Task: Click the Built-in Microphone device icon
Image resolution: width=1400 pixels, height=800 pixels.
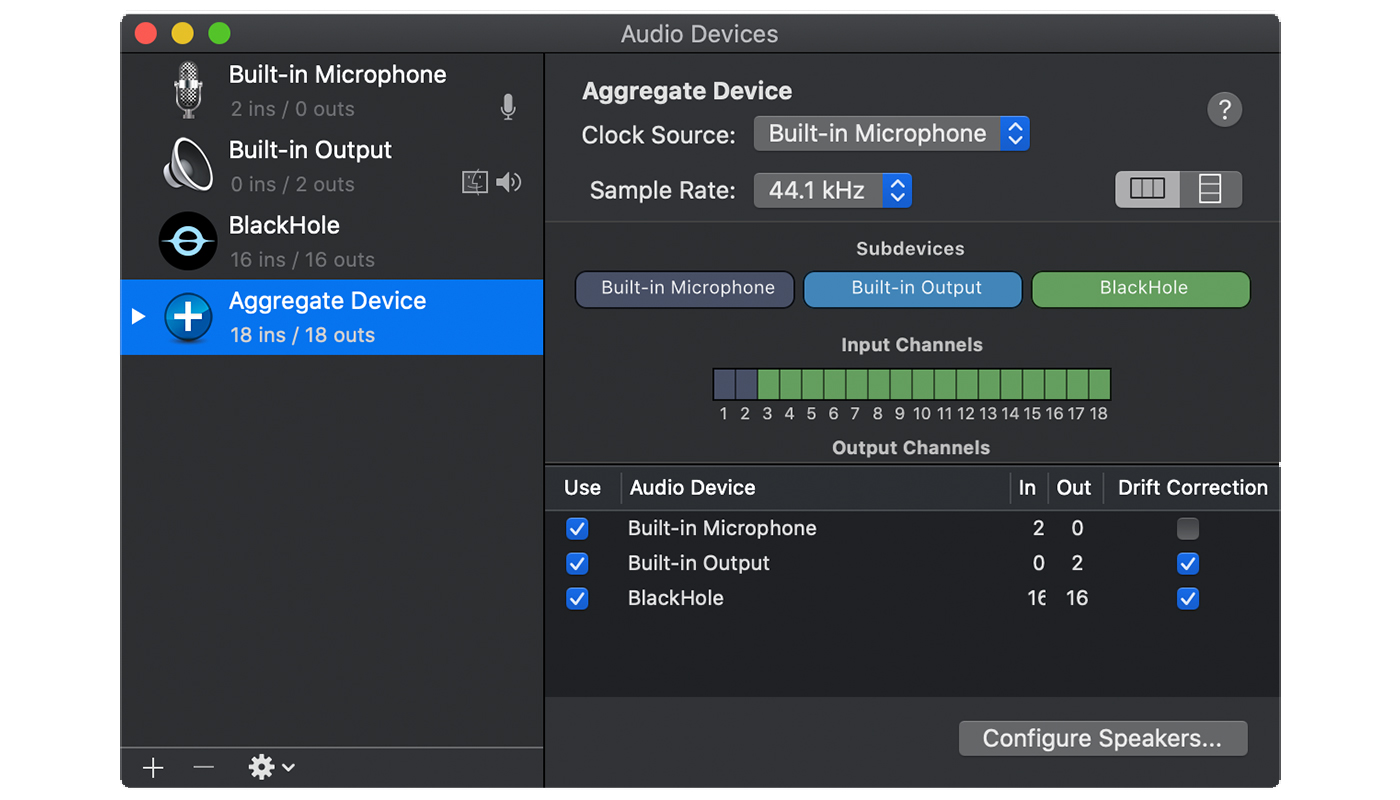Action: 188,90
